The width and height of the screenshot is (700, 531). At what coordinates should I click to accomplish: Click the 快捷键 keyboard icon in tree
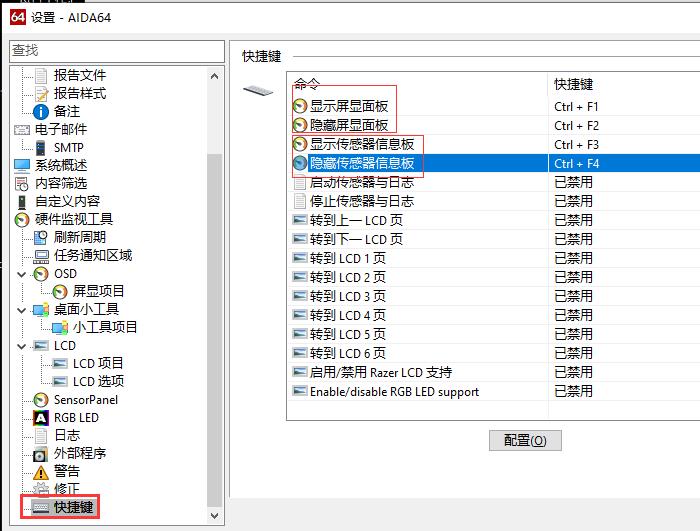tap(41, 508)
